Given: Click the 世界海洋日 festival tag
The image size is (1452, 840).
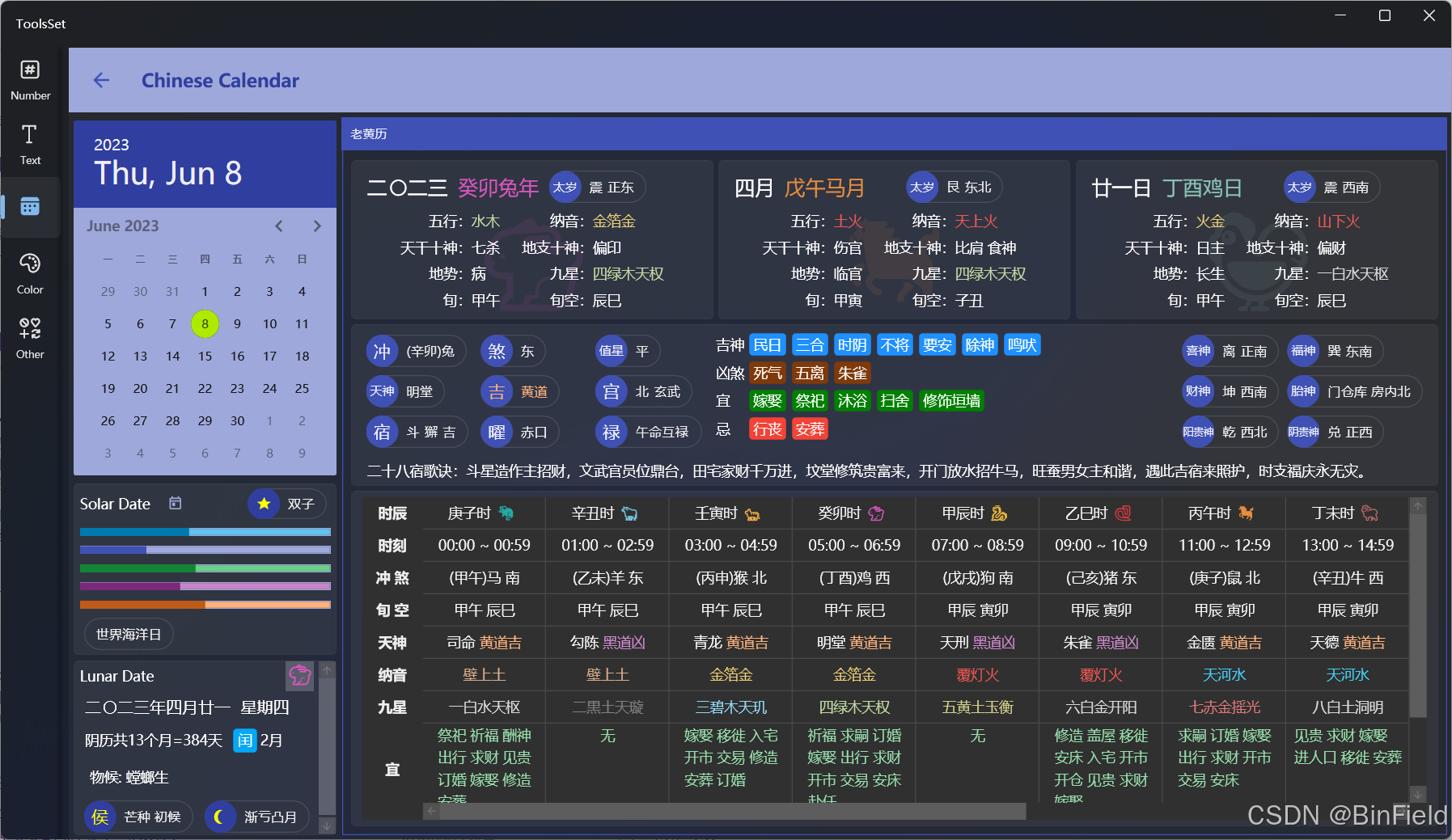Looking at the screenshot, I should pyautogui.click(x=129, y=635).
